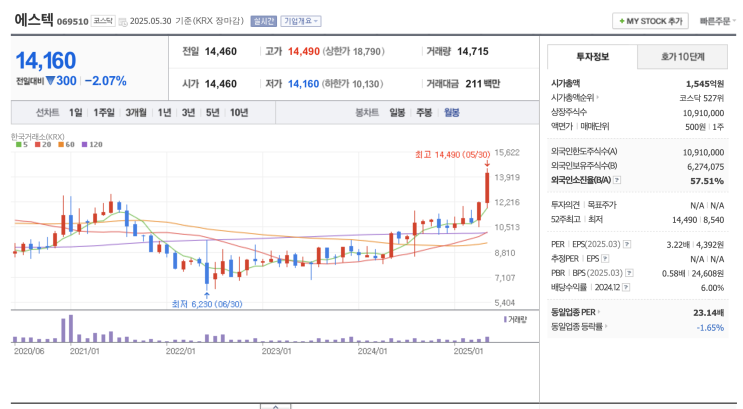The image size is (743, 409).
Task: Click the PER help question-mark icon
Action: point(627,245)
